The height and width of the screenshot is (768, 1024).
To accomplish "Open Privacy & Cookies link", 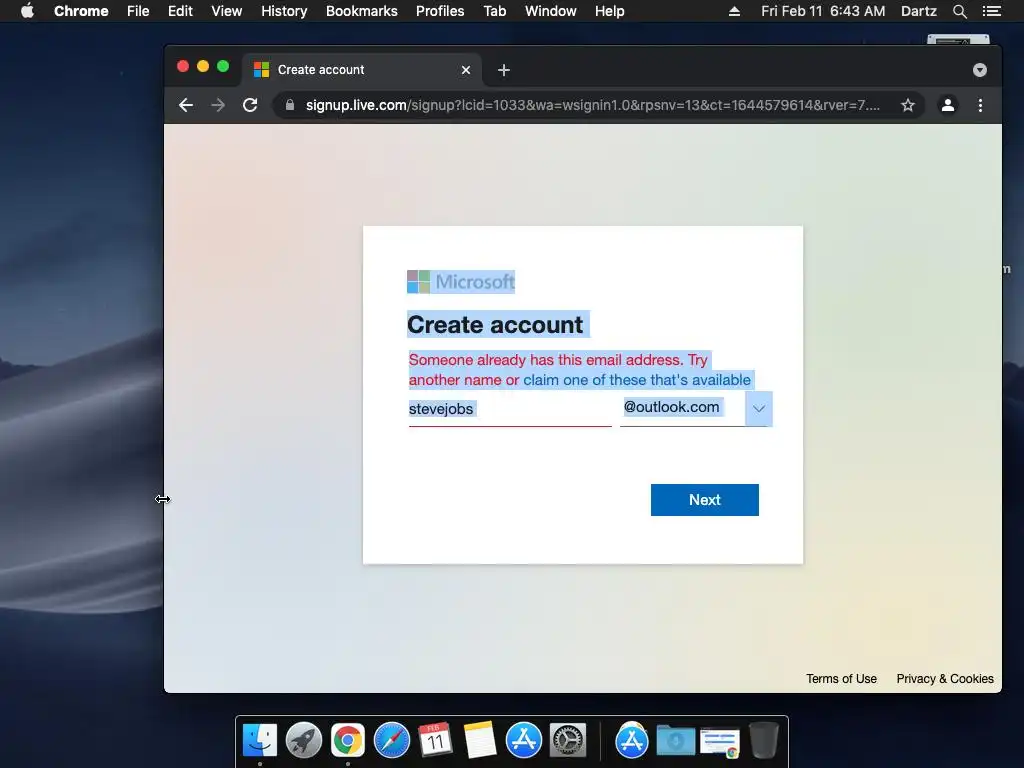I will coord(945,679).
